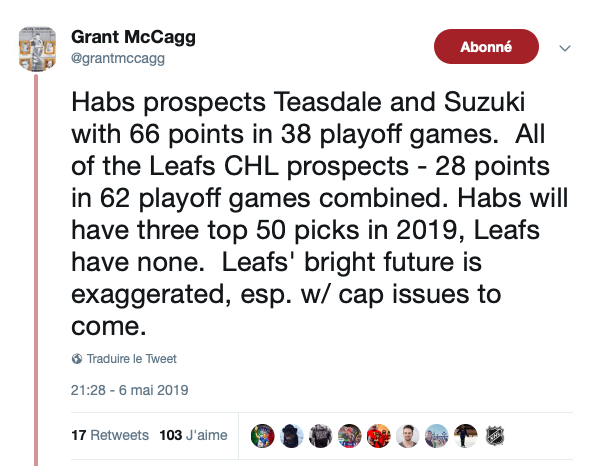Click the black dog liker avatar
Screen dimensions: 594x466
coord(291,436)
